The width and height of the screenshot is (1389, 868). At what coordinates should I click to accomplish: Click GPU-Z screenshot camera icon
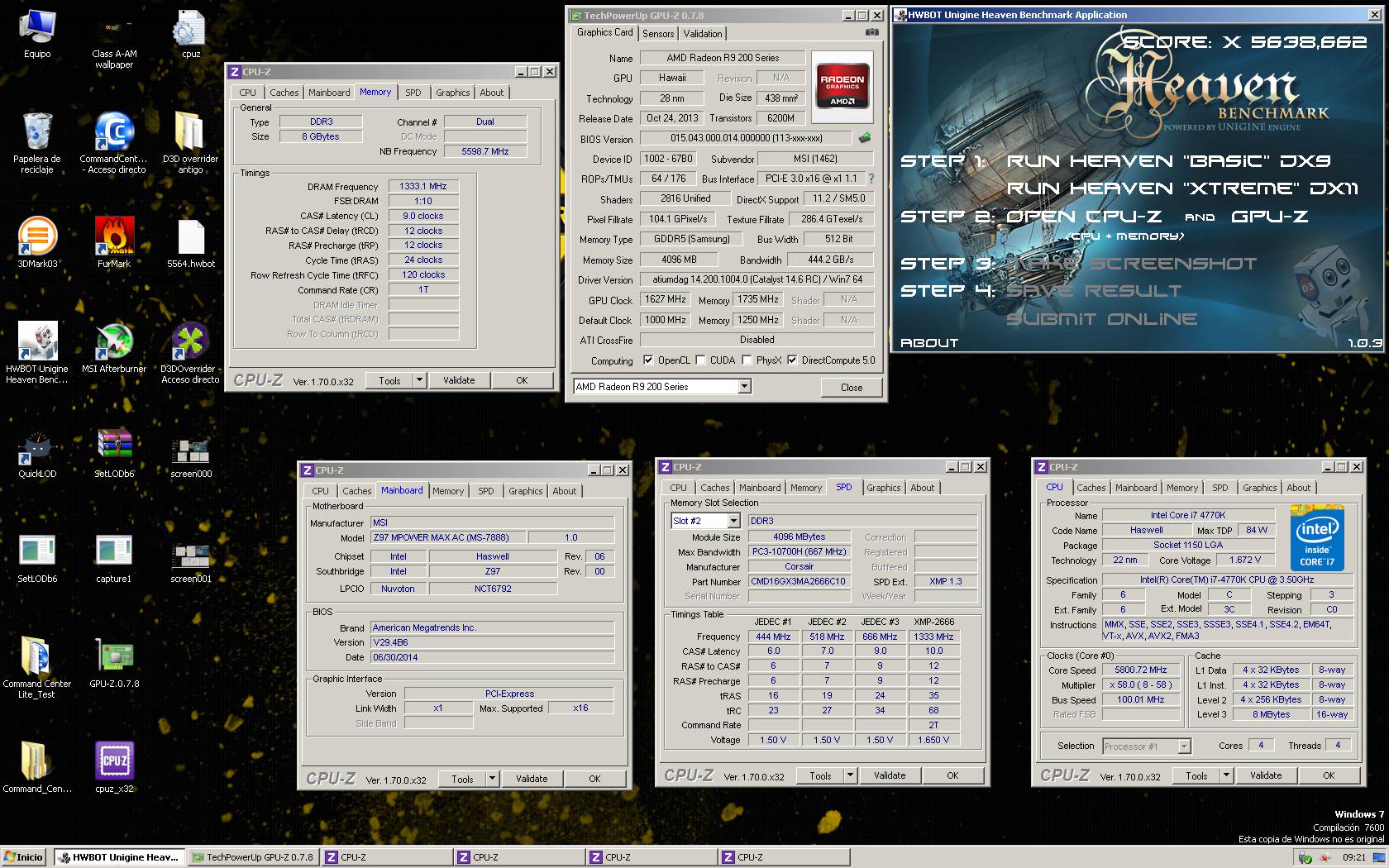[871, 32]
